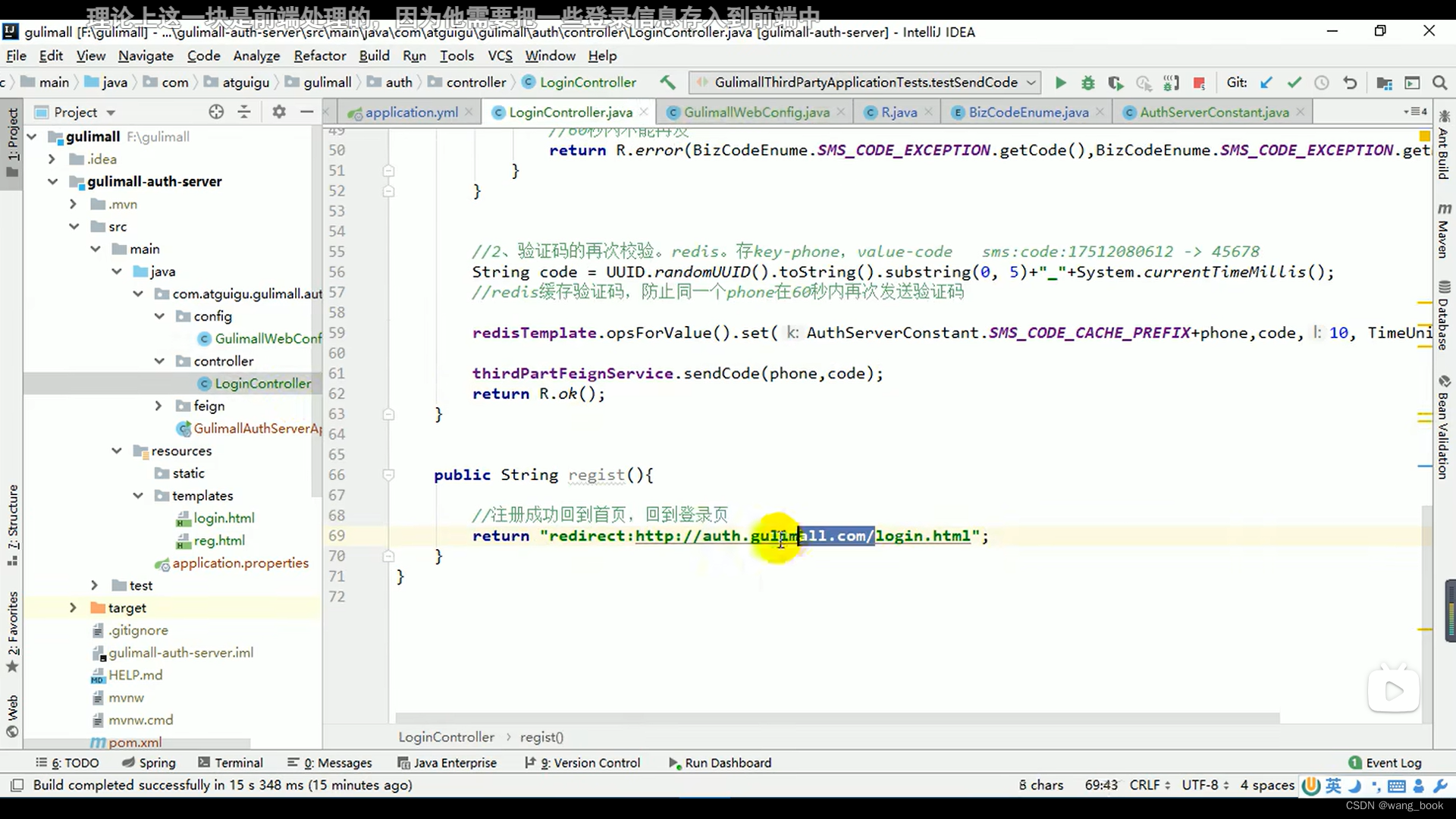Collapse the gulimall-auth-server module

tap(52, 181)
